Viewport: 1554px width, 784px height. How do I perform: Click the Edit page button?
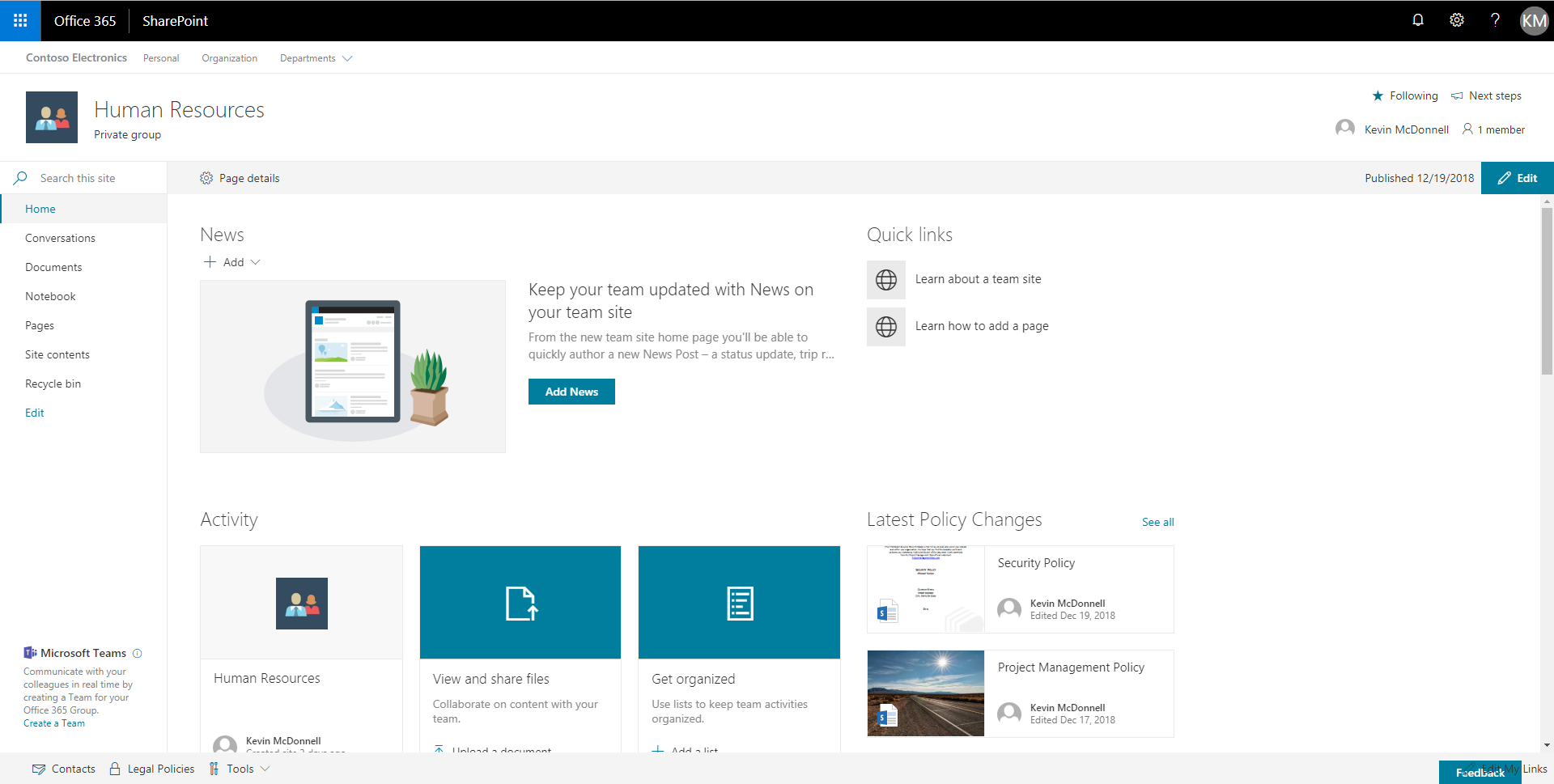1517,178
